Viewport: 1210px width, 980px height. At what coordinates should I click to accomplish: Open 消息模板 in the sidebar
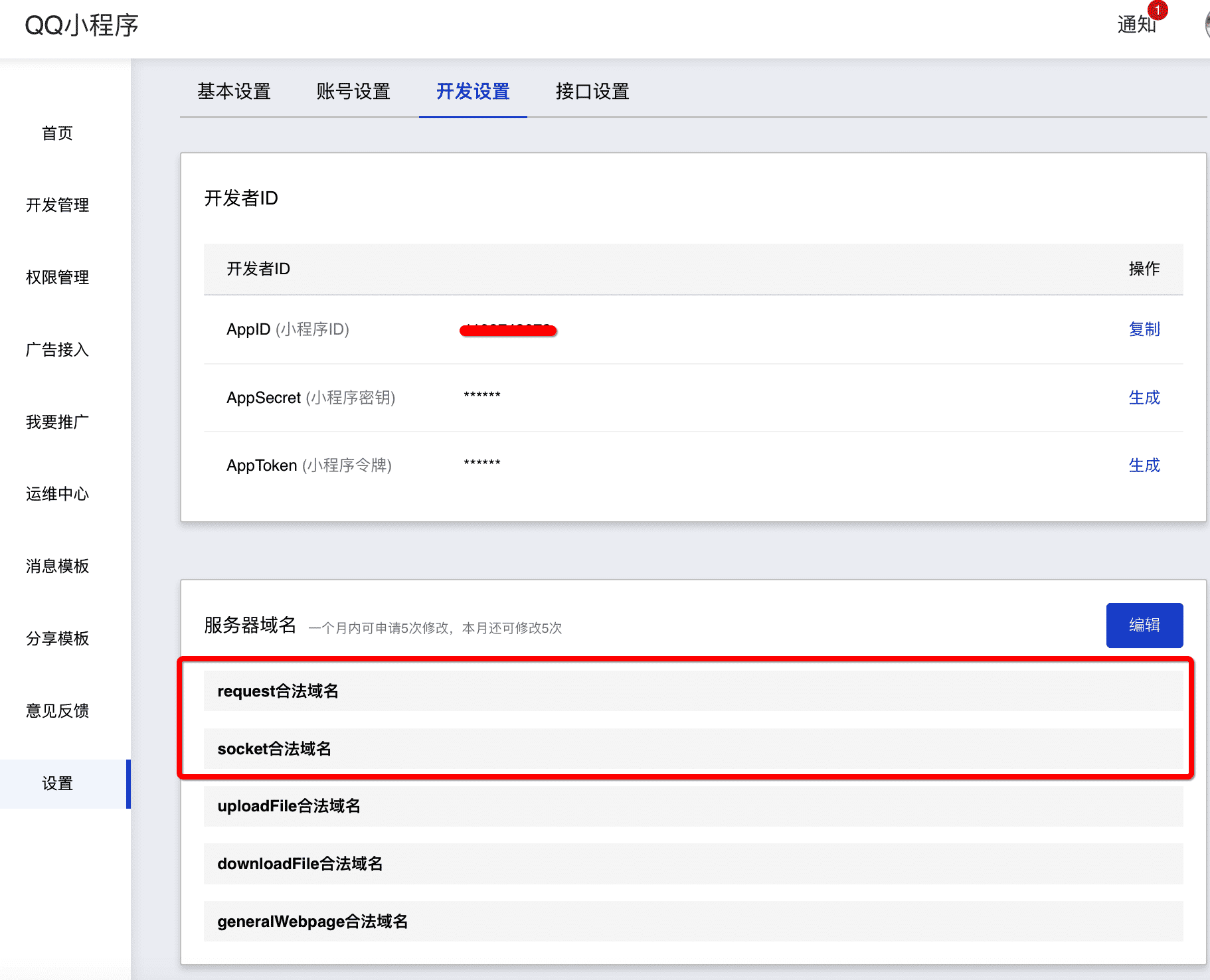57,566
